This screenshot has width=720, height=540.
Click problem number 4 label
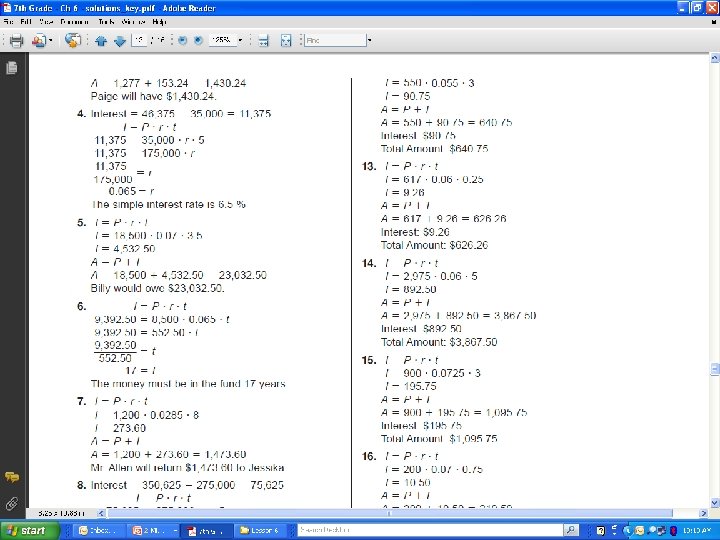click(x=81, y=113)
